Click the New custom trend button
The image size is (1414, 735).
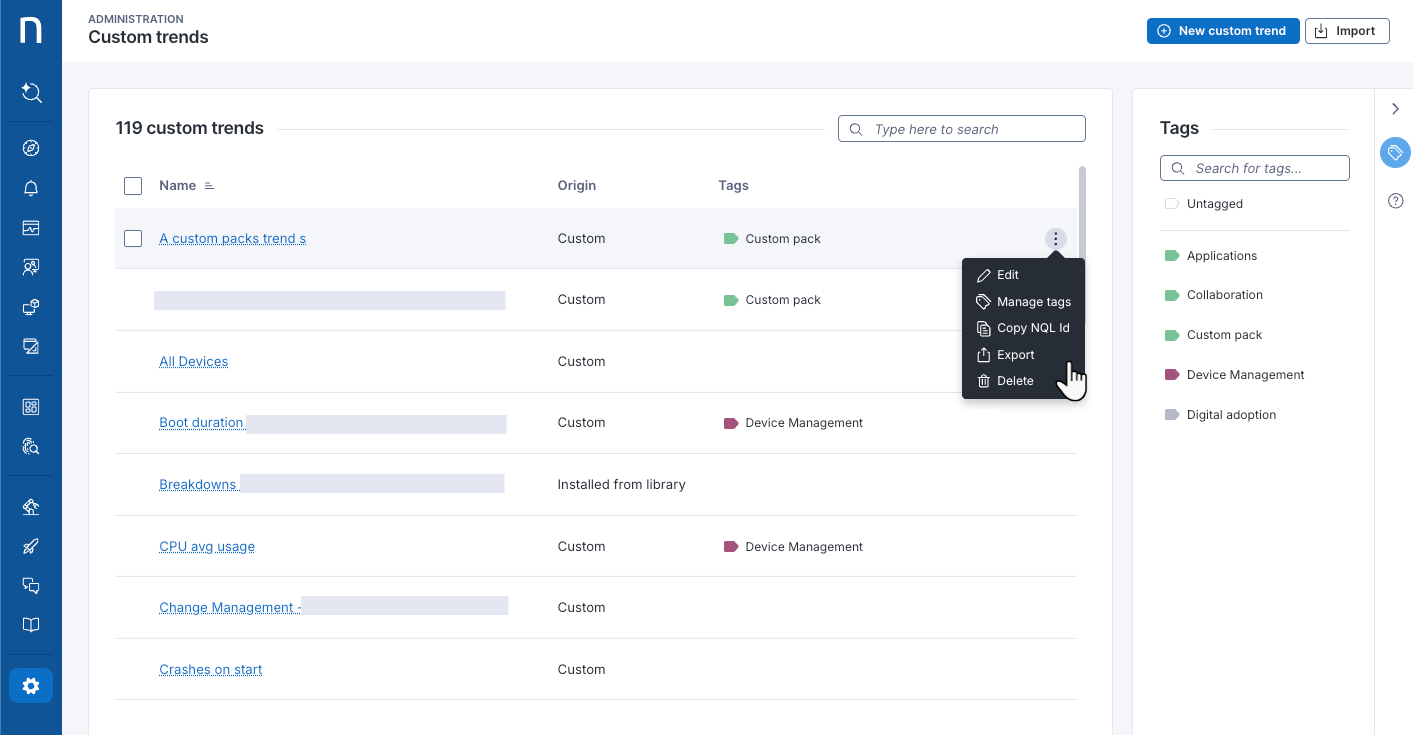pyautogui.click(x=1222, y=31)
